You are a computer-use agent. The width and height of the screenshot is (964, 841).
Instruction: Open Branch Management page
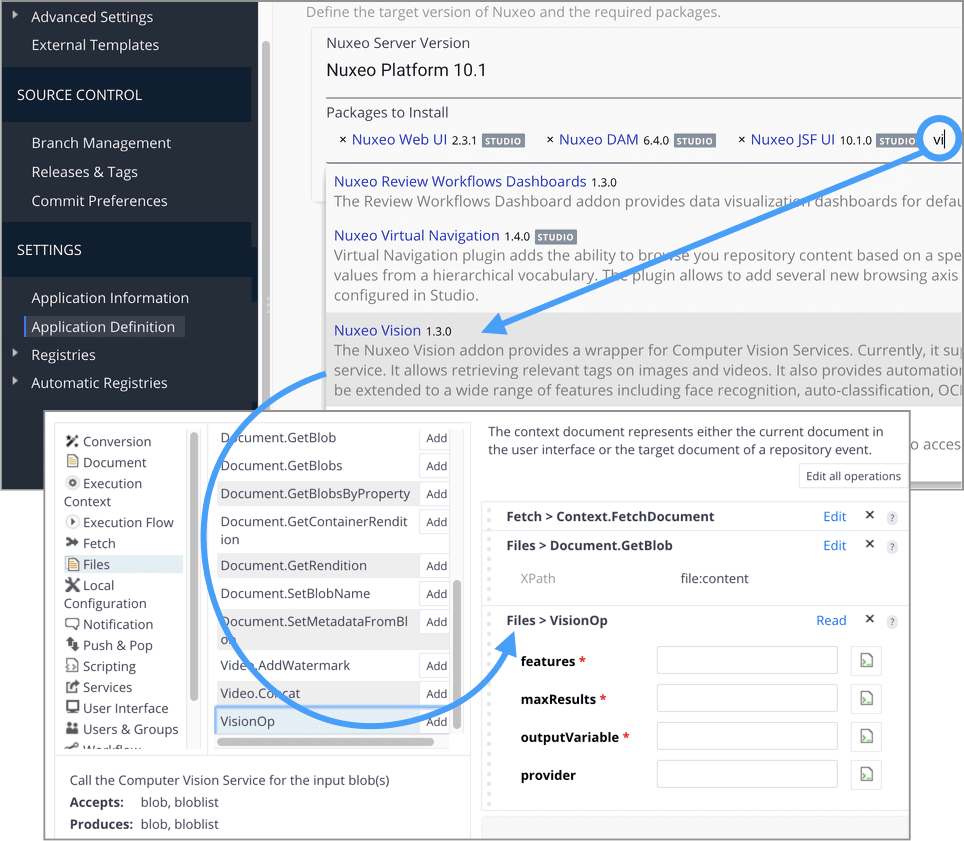(x=101, y=143)
